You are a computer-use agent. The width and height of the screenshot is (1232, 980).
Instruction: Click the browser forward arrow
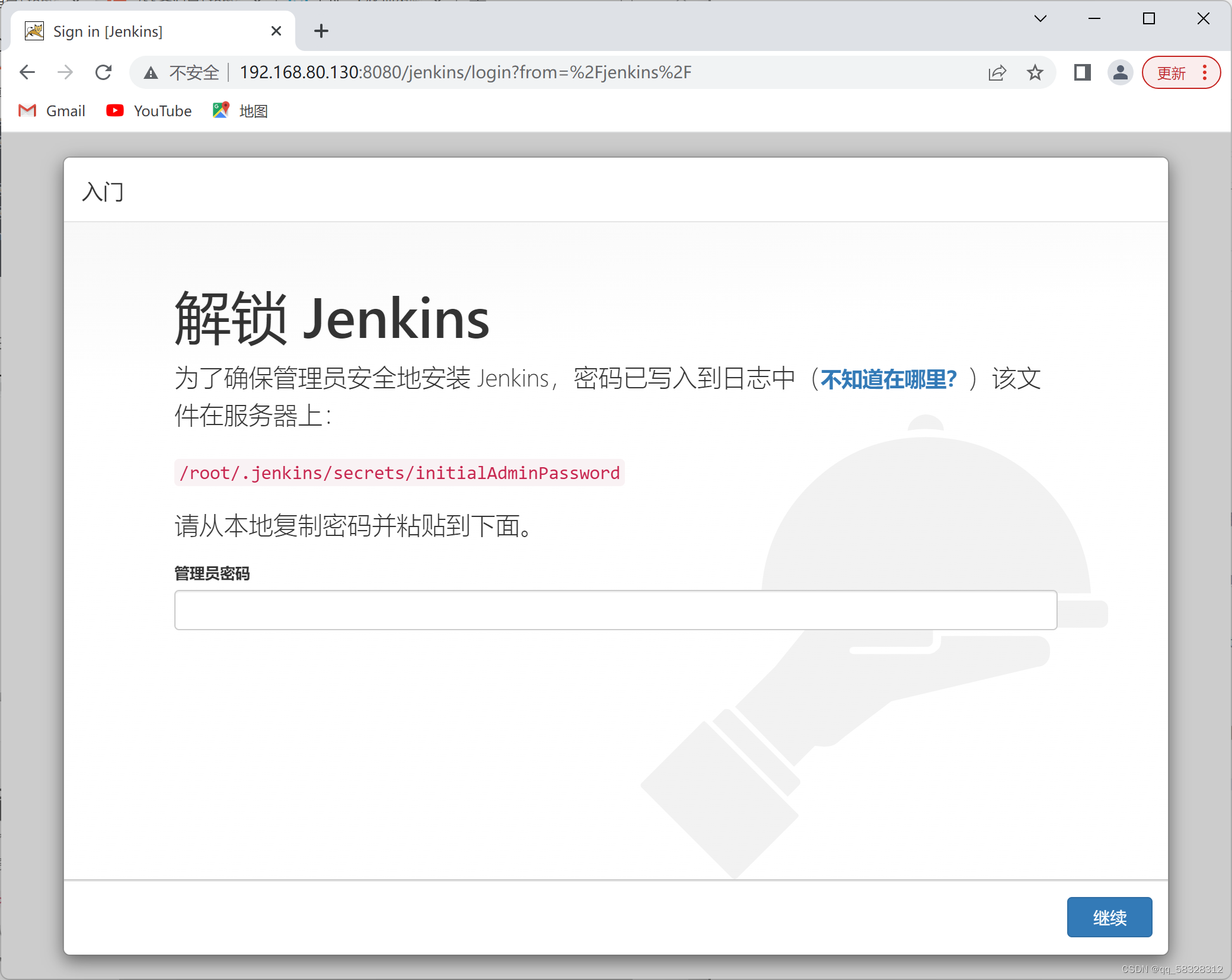65,72
